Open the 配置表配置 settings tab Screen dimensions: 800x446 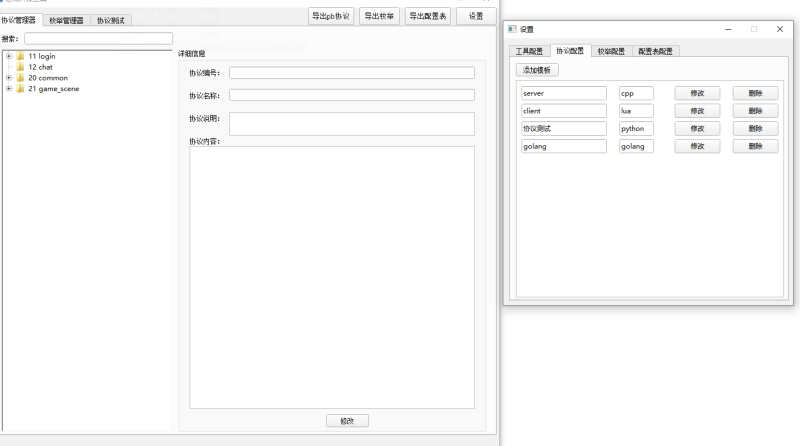(x=655, y=51)
